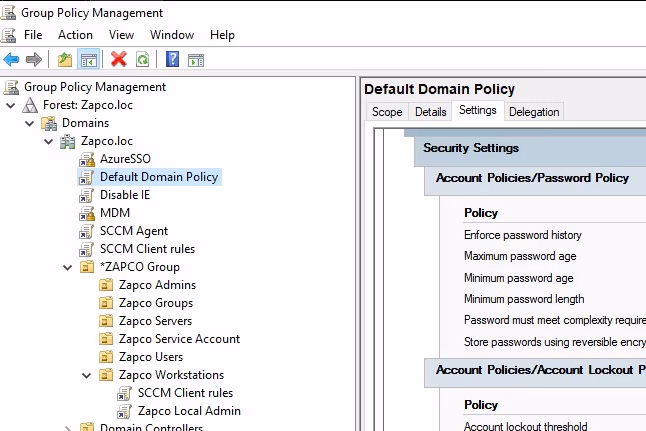Click the Default Domain Policy GPO icon

[x=87, y=177]
